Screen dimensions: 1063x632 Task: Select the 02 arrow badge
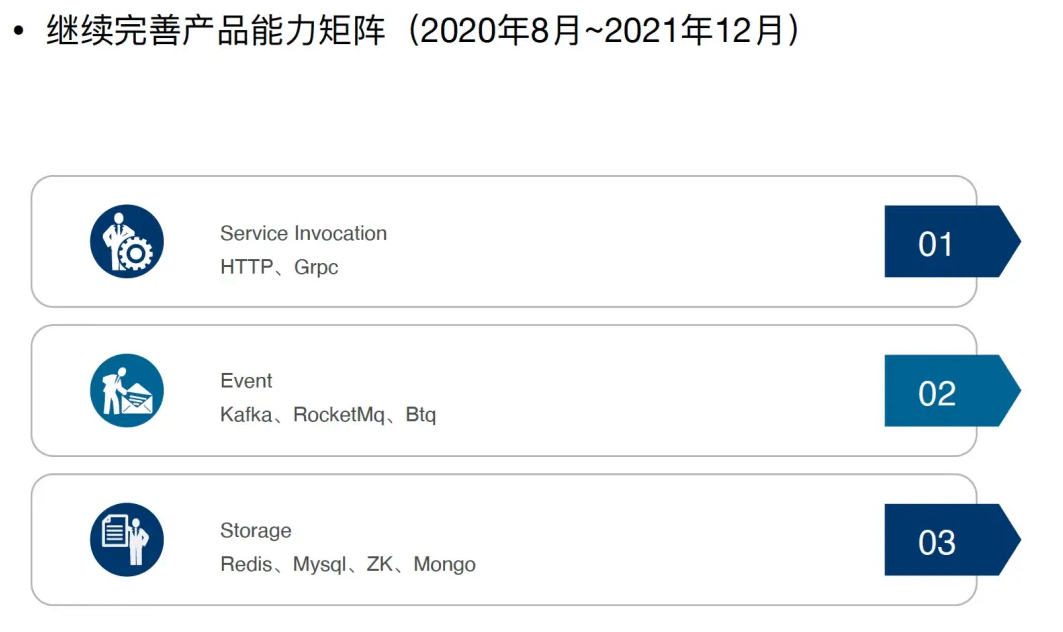point(952,391)
